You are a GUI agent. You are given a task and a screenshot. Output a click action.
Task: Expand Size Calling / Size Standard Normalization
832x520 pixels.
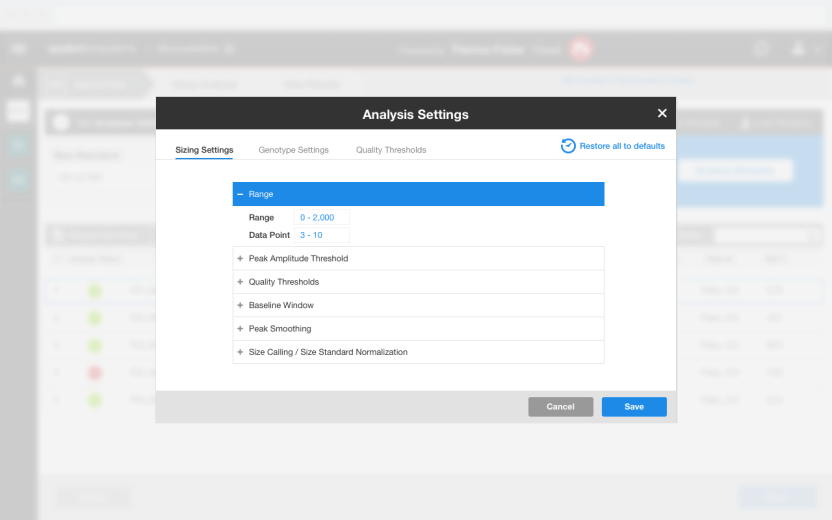(x=418, y=352)
